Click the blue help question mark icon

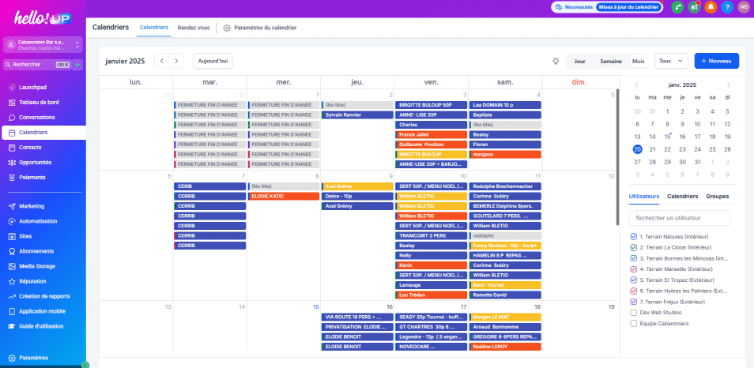727,7
